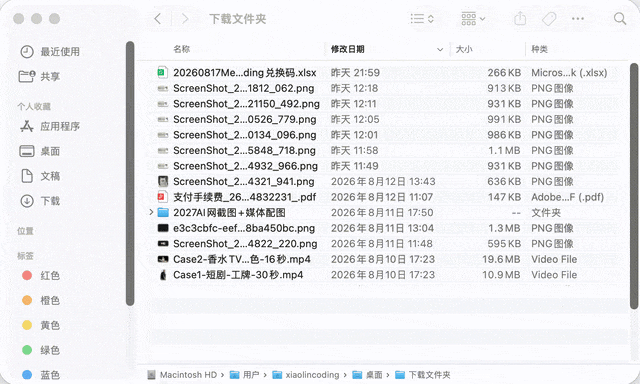Select 共享 in the sidebar
Viewport: 640px width, 384px height.
pyautogui.click(x=40, y=77)
